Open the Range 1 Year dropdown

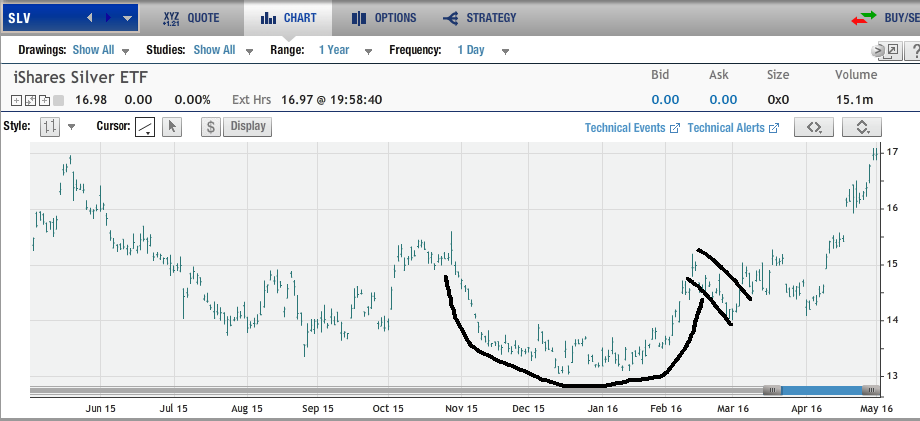coord(345,50)
